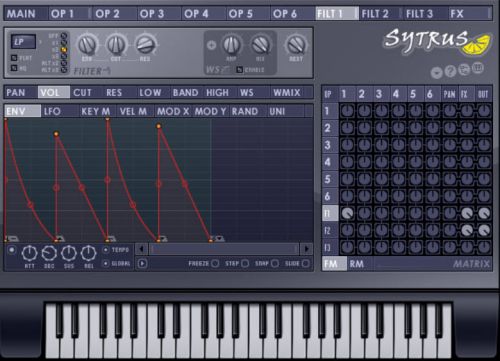
Task: Toggle the FLAT filter checkbox
Action: coord(14,58)
